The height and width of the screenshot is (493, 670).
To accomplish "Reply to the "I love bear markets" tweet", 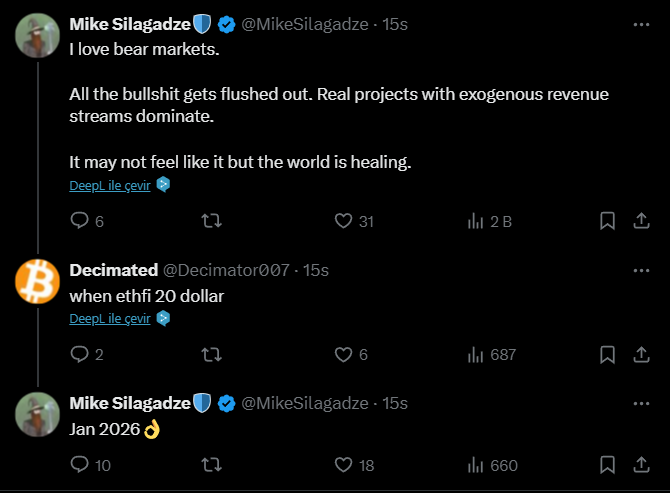I will pyautogui.click(x=80, y=221).
